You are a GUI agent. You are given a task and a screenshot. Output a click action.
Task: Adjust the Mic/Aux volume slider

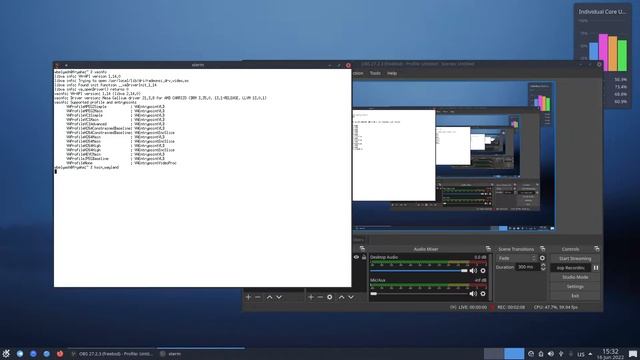coord(419,293)
